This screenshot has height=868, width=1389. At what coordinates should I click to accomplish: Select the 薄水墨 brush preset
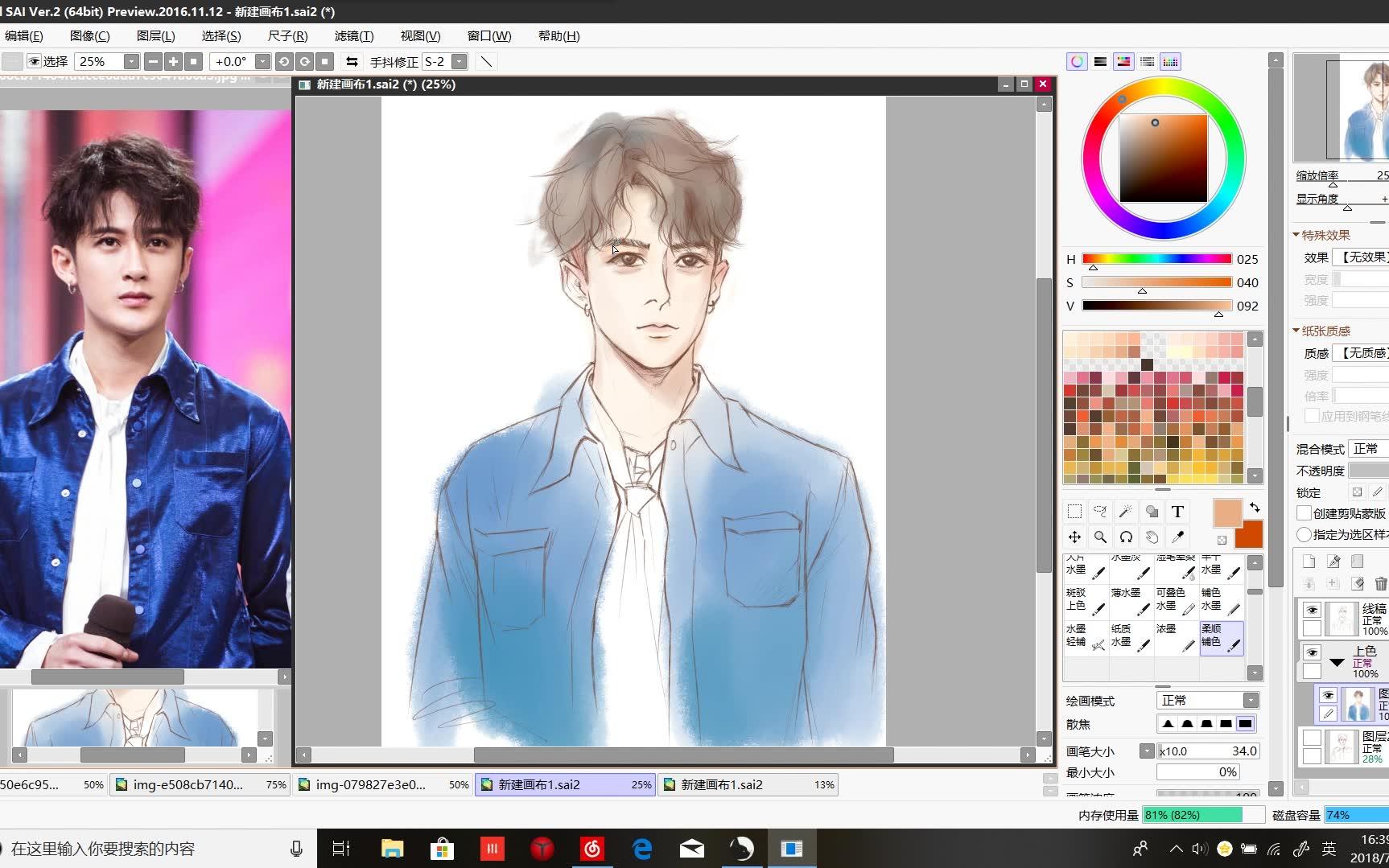(1131, 602)
